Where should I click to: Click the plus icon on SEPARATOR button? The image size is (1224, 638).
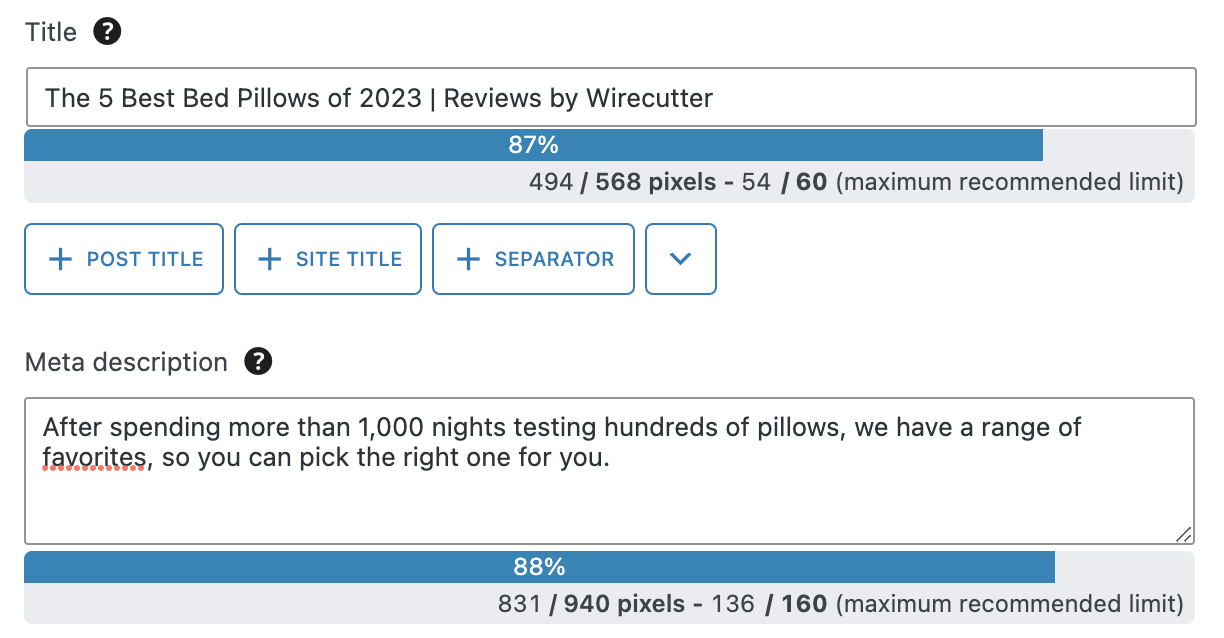tap(466, 258)
